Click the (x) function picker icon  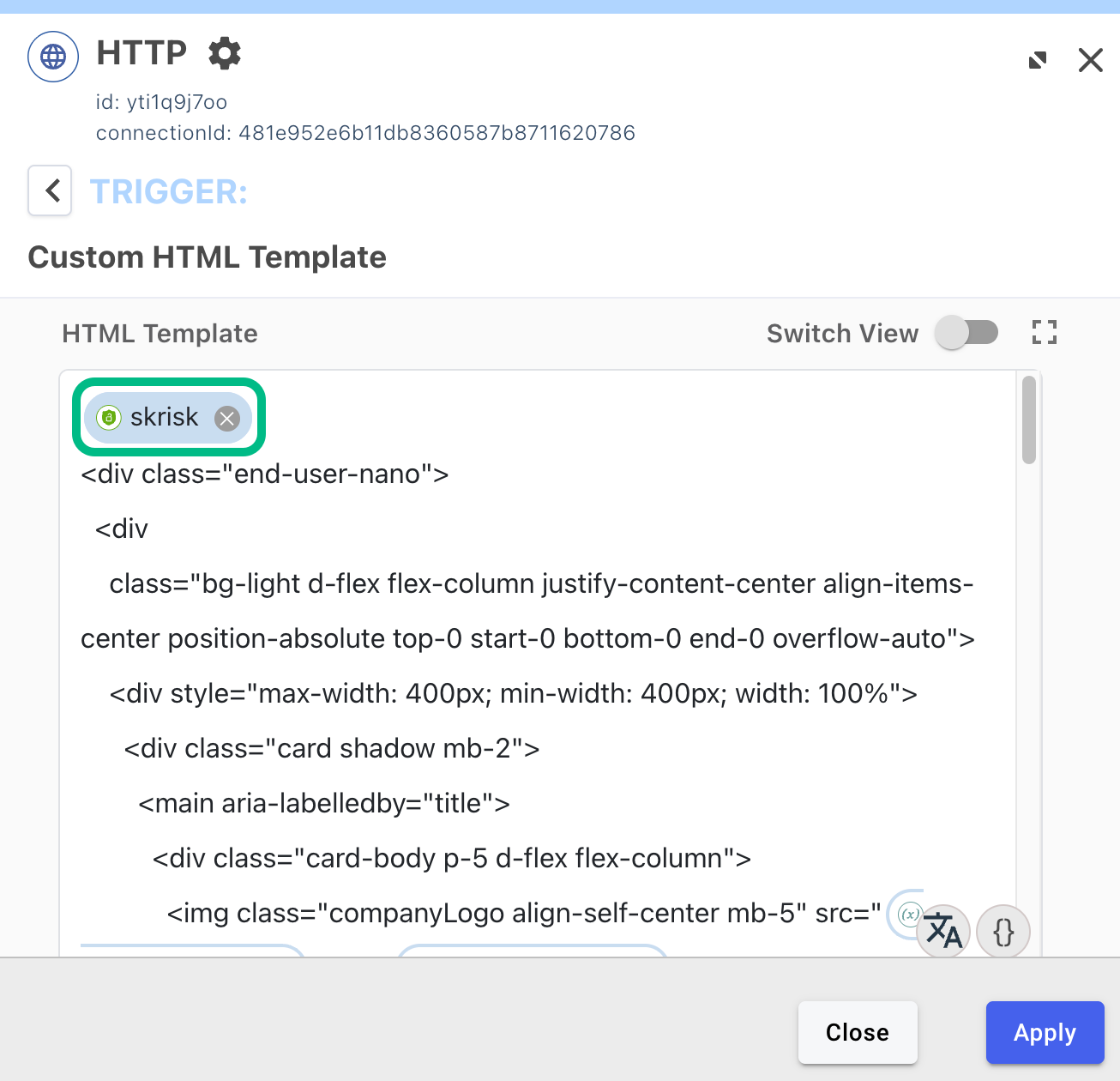click(x=908, y=915)
